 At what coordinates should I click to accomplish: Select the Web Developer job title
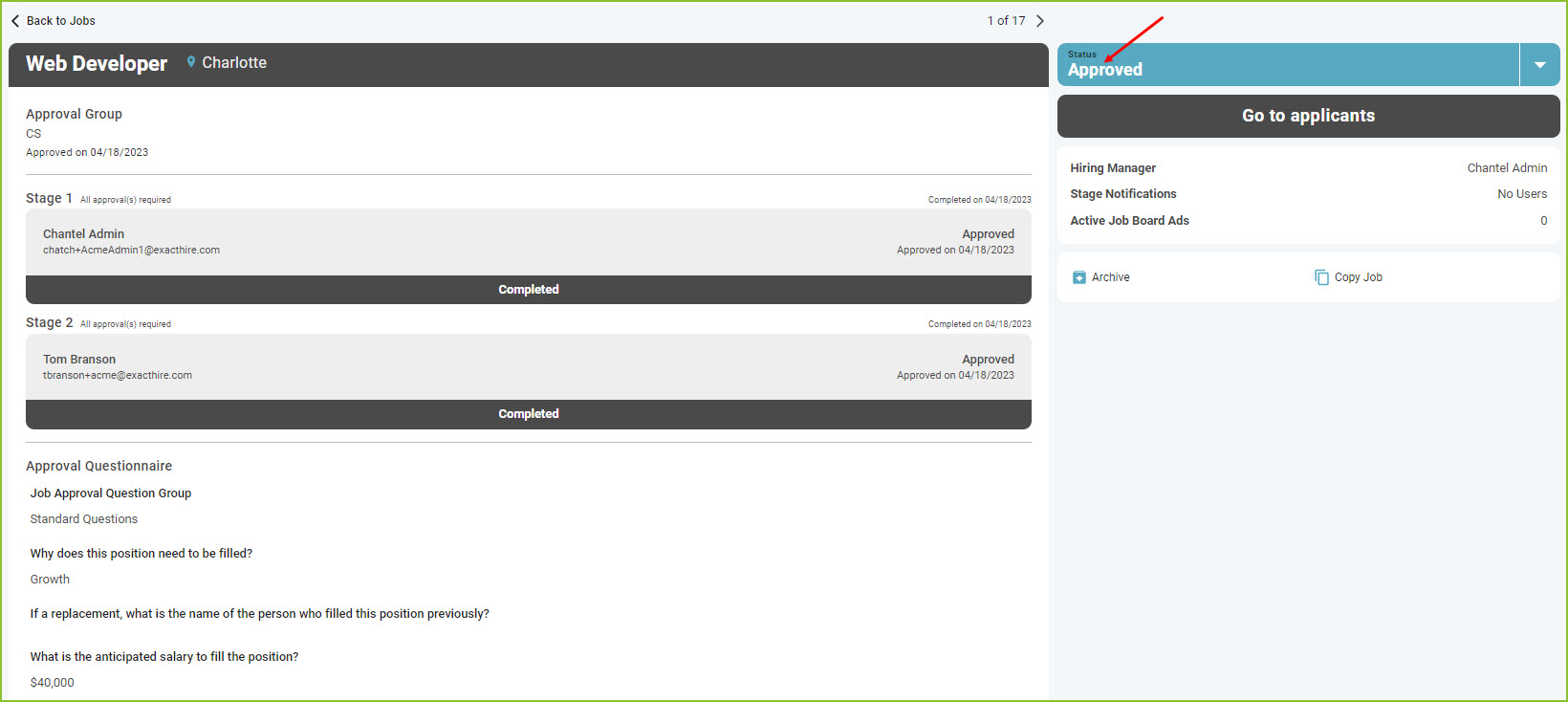[x=97, y=64]
